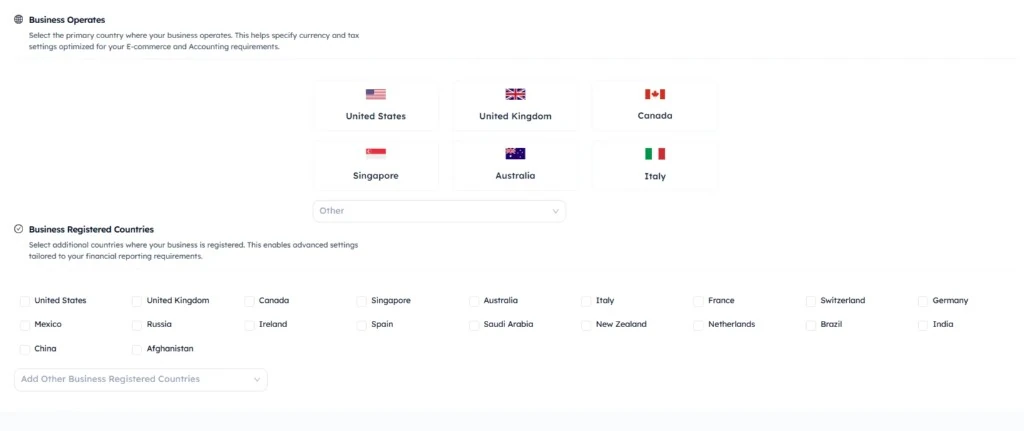Click chevron in Add Other Business Registered Countries

(x=257, y=379)
